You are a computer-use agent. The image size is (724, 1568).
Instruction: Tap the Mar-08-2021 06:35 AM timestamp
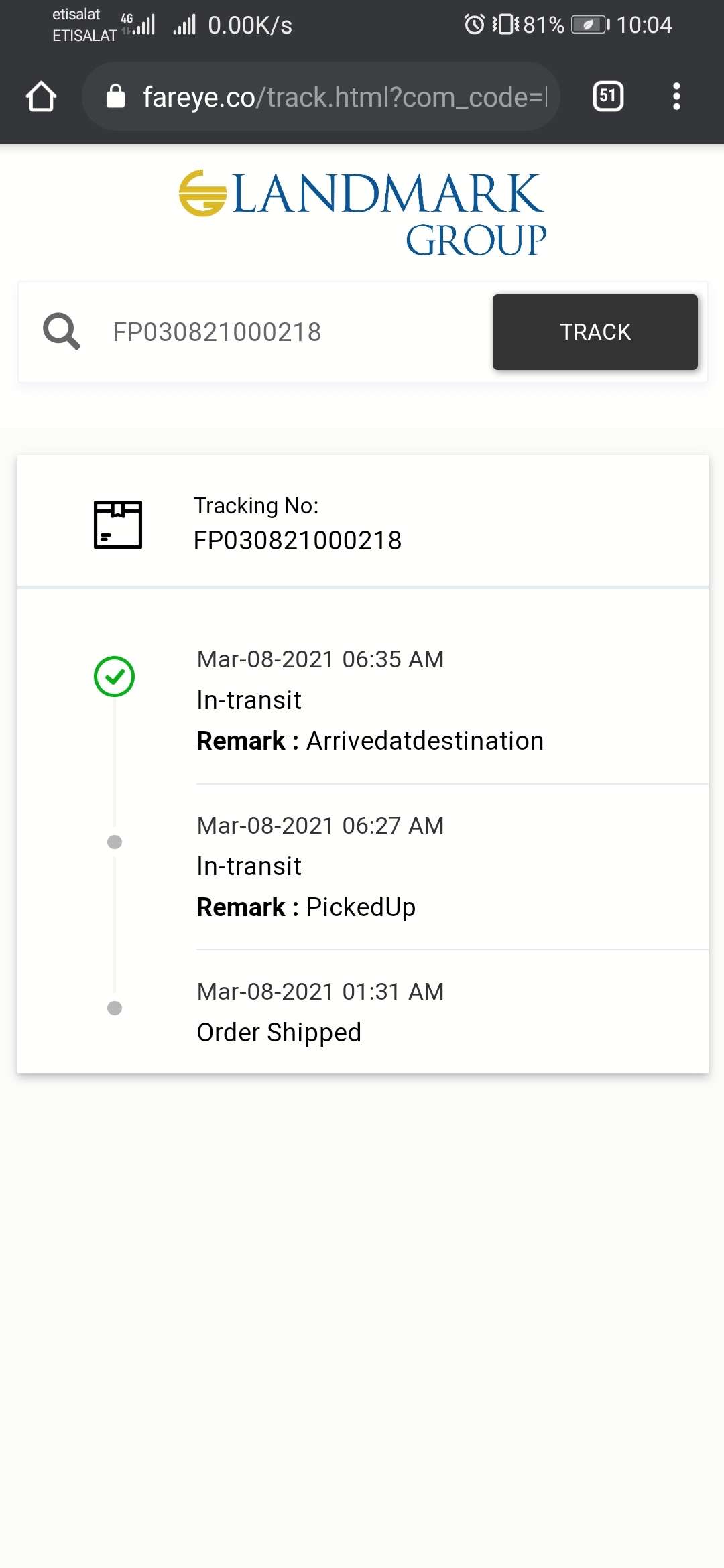[x=320, y=659]
